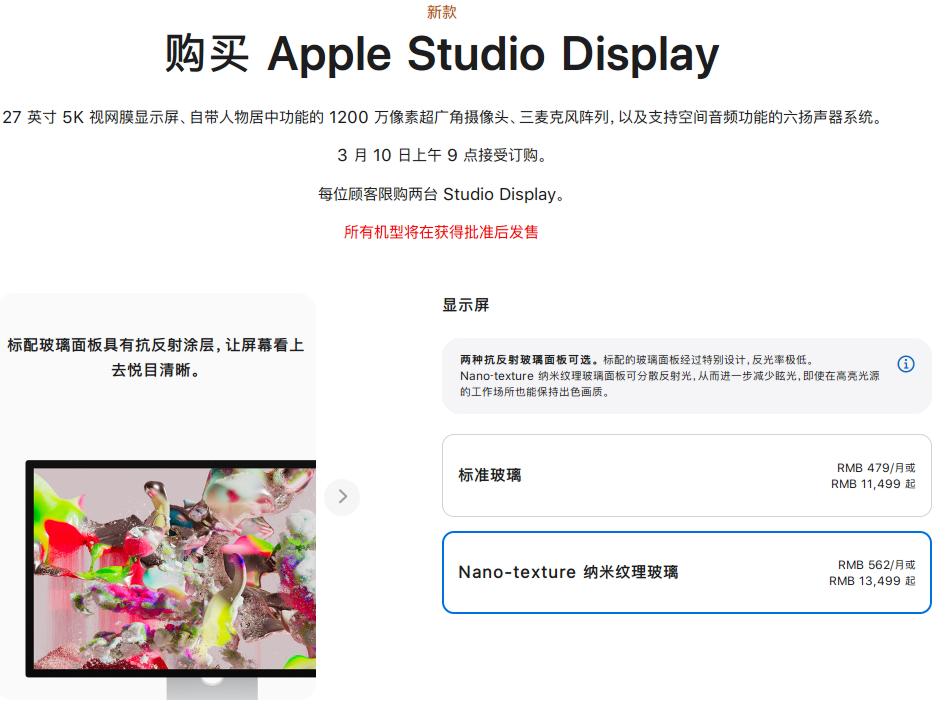Click the RMB 562/月或 monthly price
This screenshot has width=949, height=706.
coord(876,564)
